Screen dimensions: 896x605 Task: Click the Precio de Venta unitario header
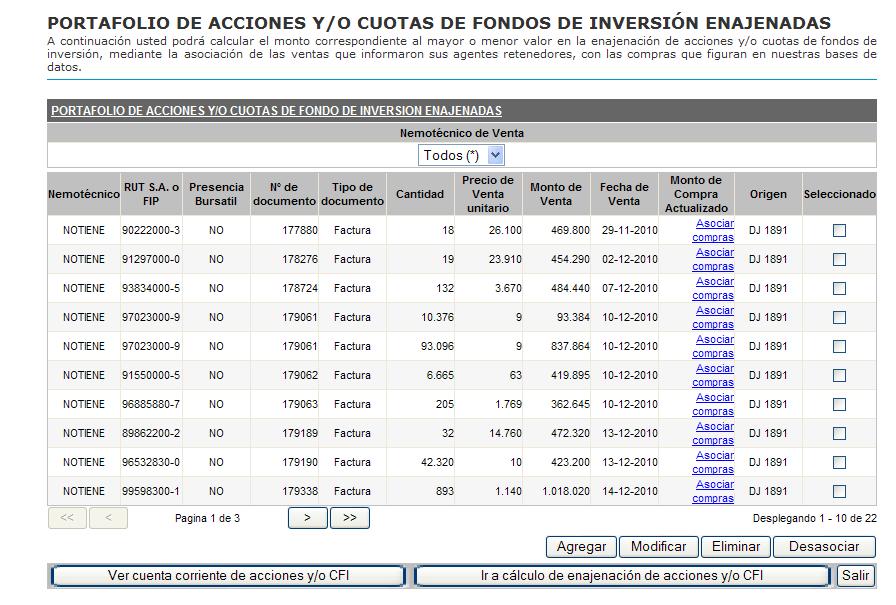487,194
